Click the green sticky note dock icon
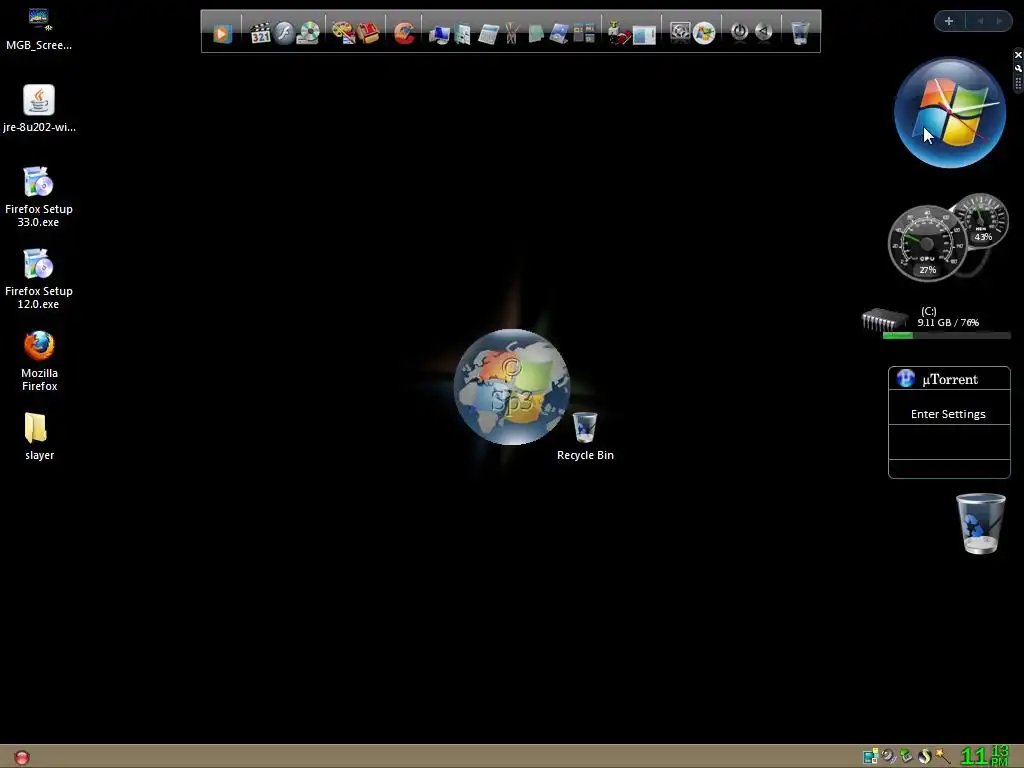The width and height of the screenshot is (1024, 768). (x=536, y=33)
